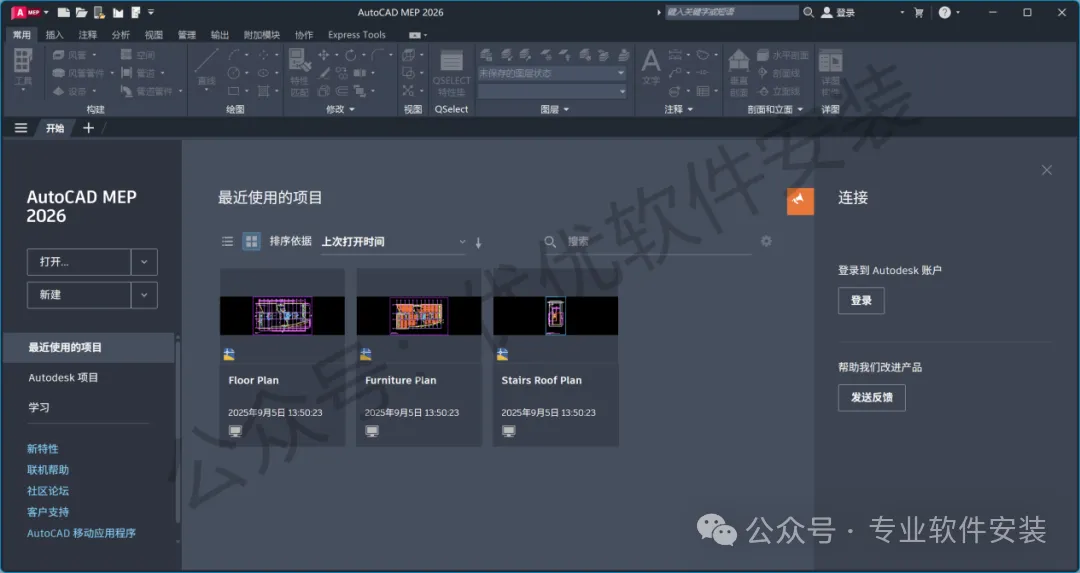The width and height of the screenshot is (1080, 573).
Task: Select 学习 (Learn) in left sidebar
Action: click(x=39, y=407)
